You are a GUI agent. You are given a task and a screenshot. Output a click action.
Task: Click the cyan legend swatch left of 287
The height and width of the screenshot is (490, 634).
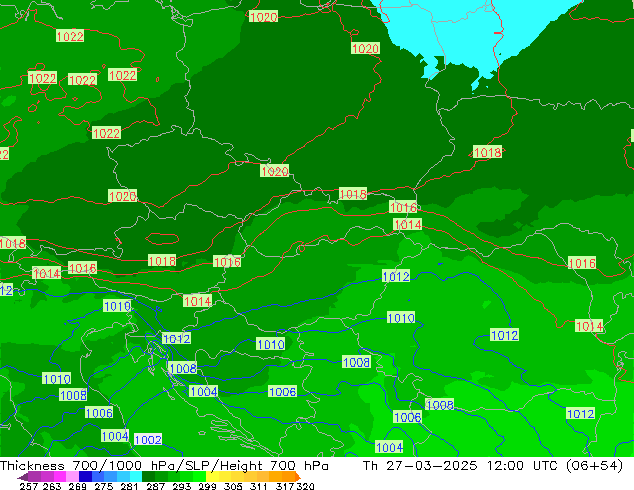(135, 476)
